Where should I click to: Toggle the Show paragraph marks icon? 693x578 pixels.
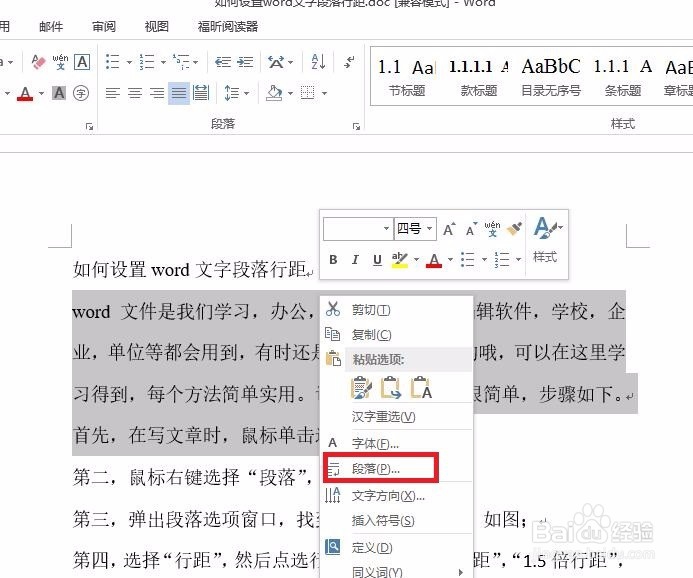pos(349,62)
